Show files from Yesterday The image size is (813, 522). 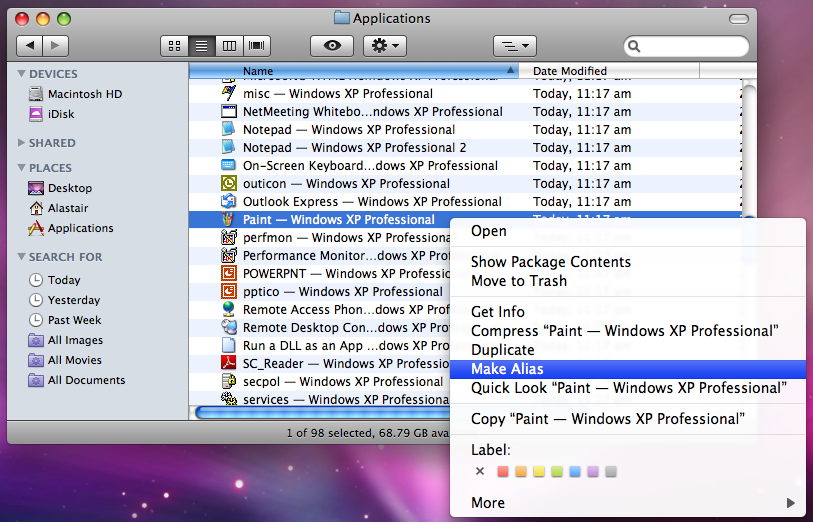[64, 300]
